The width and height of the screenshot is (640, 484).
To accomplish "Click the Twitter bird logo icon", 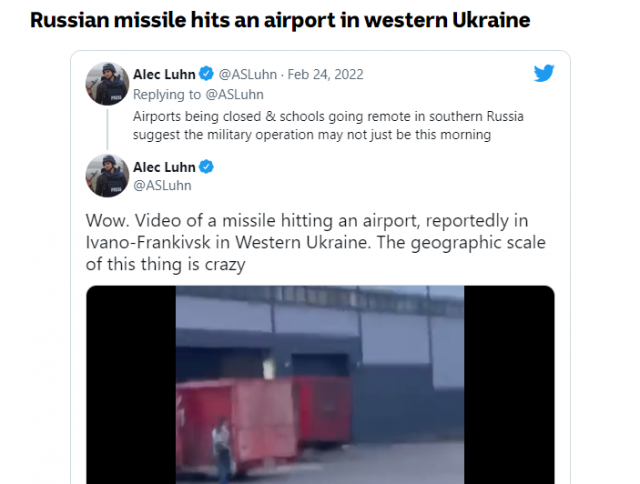I will click(544, 73).
